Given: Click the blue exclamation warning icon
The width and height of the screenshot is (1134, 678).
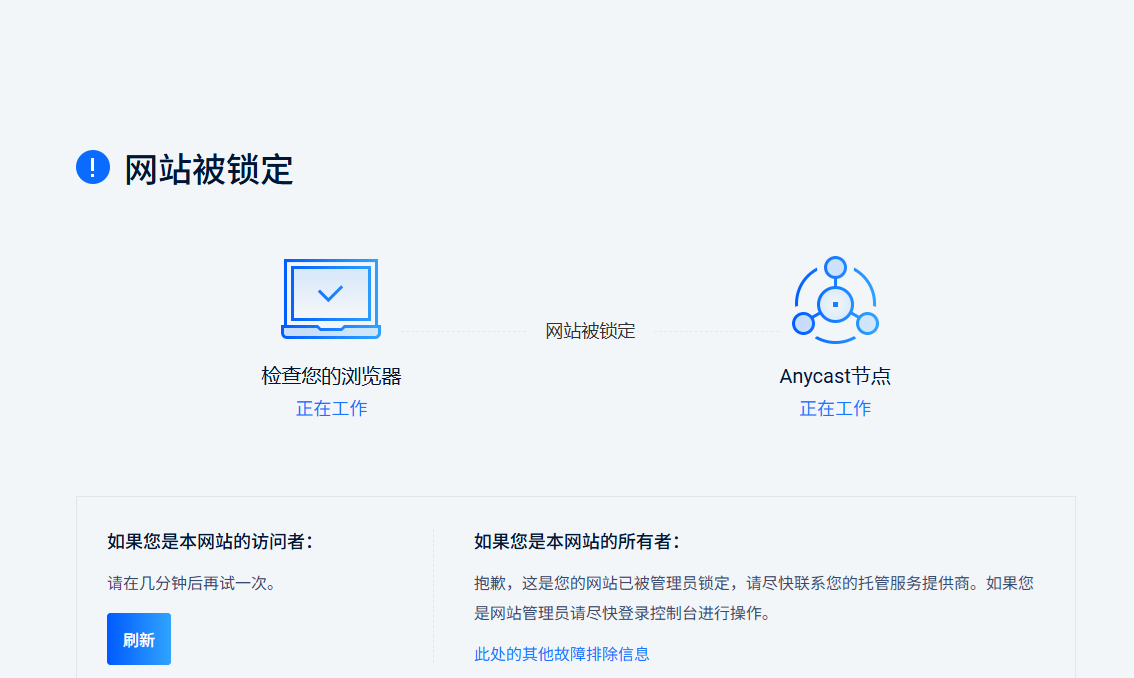Looking at the screenshot, I should [93, 167].
